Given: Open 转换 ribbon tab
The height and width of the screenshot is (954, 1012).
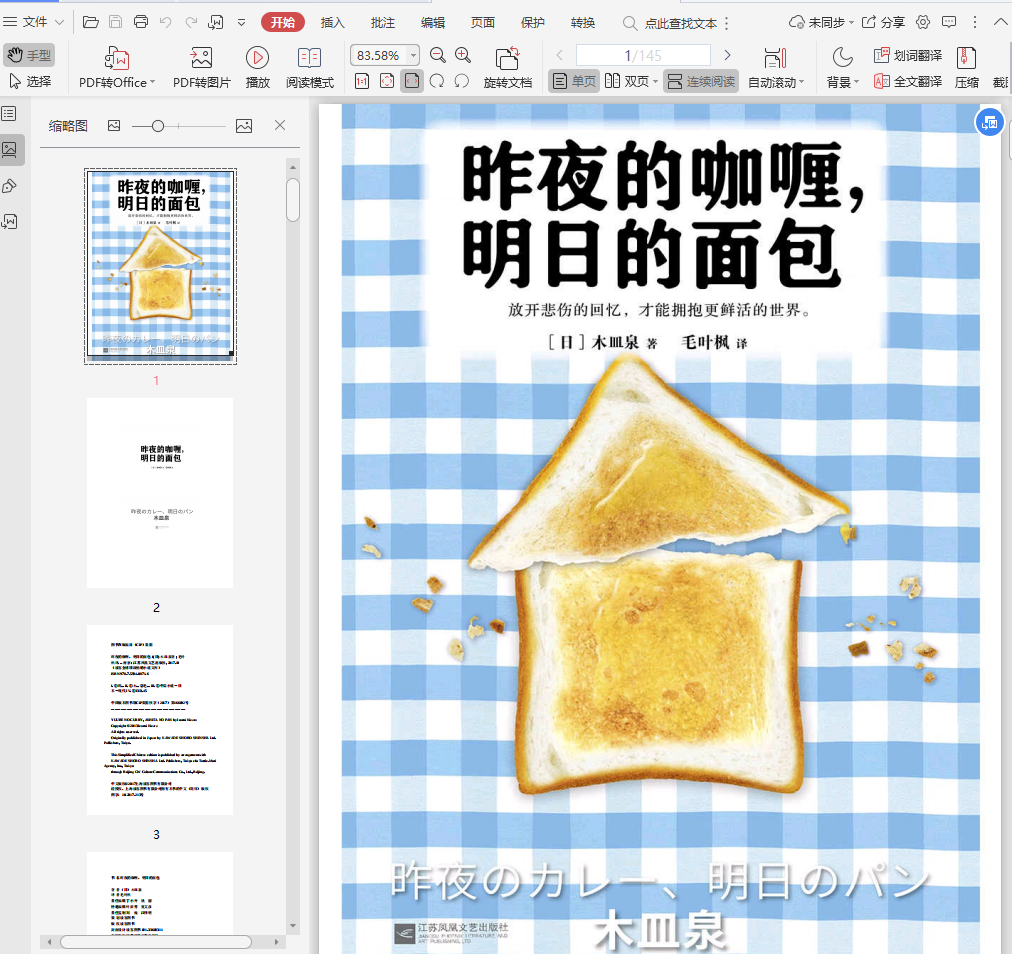Looking at the screenshot, I should (583, 23).
